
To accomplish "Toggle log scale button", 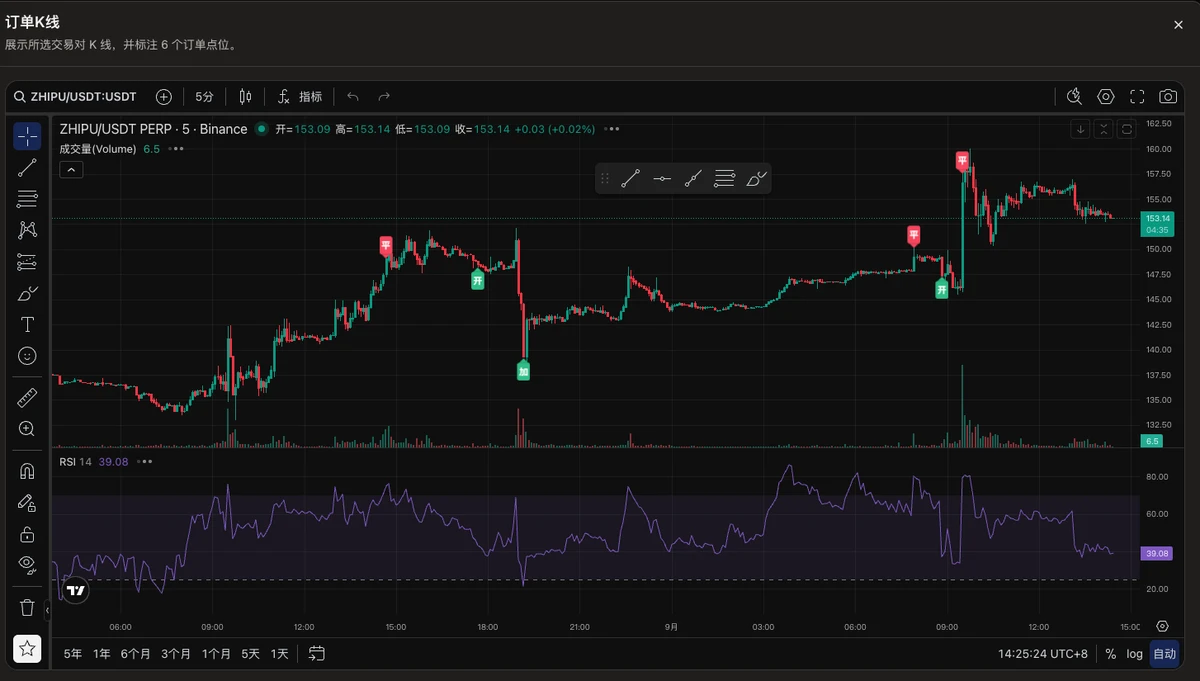I will tap(1135, 654).
